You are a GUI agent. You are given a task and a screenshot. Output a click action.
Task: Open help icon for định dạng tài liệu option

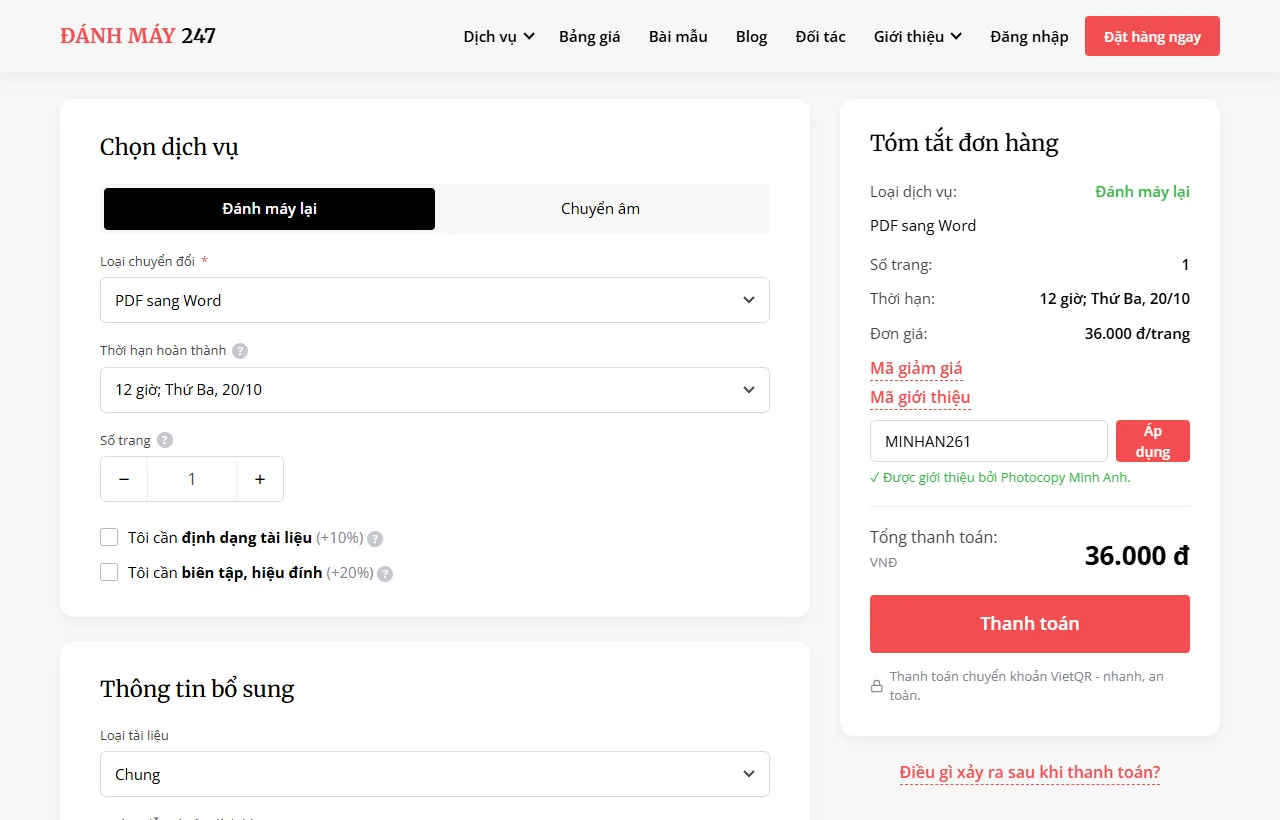click(x=375, y=539)
